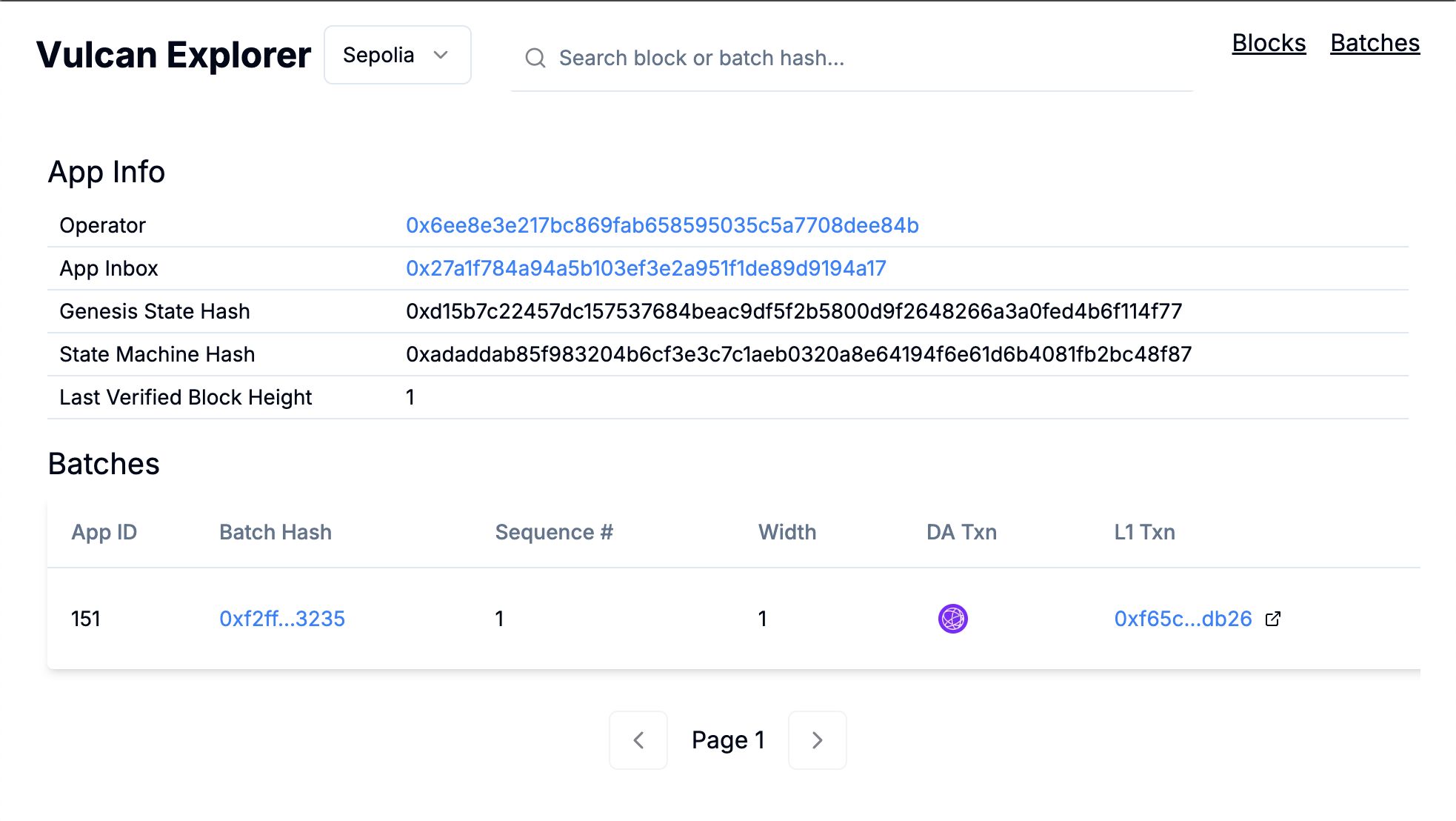Select the Genesis State Hash value

[x=794, y=311]
